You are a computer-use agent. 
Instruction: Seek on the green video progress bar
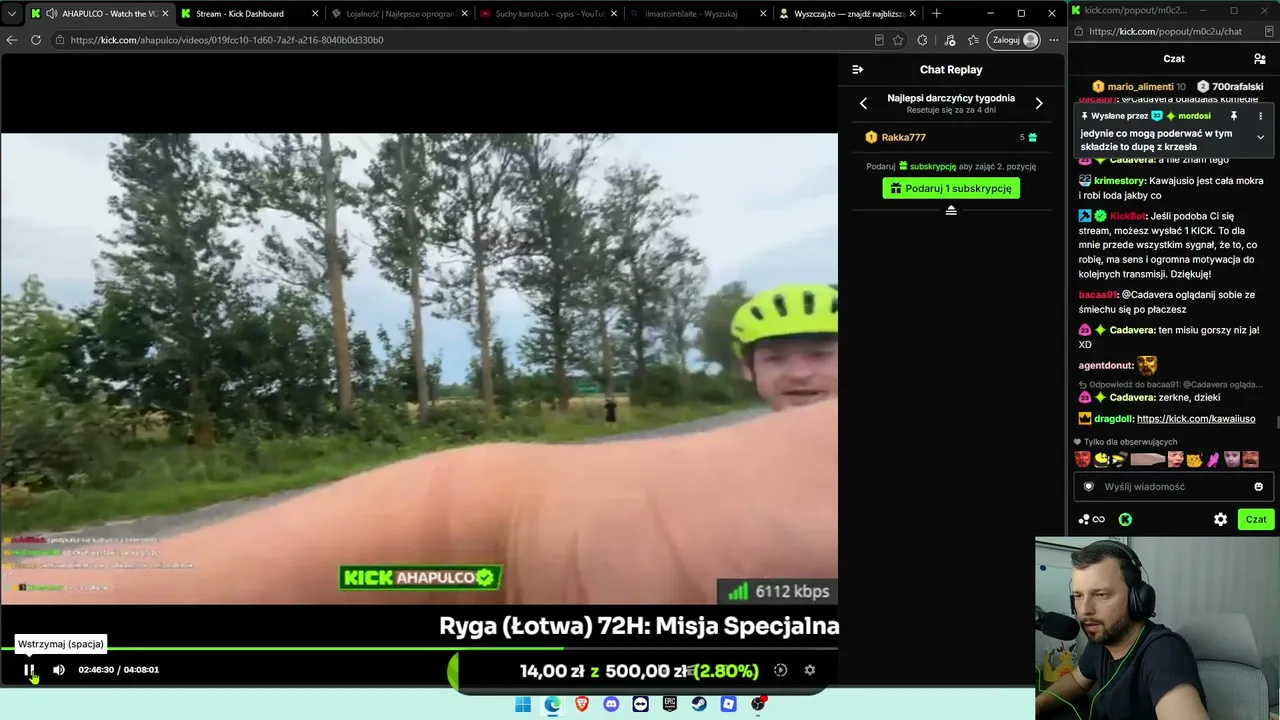coord(419,649)
